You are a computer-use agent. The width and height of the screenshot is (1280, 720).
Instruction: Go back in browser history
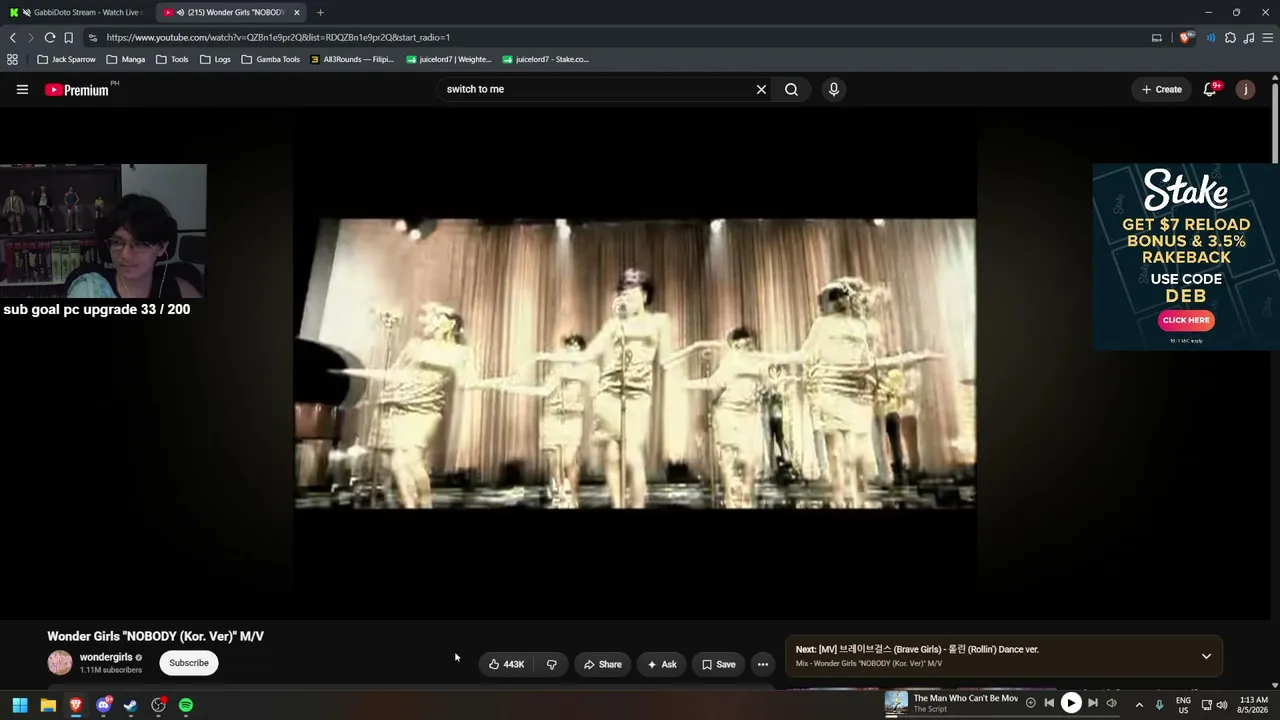click(x=13, y=38)
